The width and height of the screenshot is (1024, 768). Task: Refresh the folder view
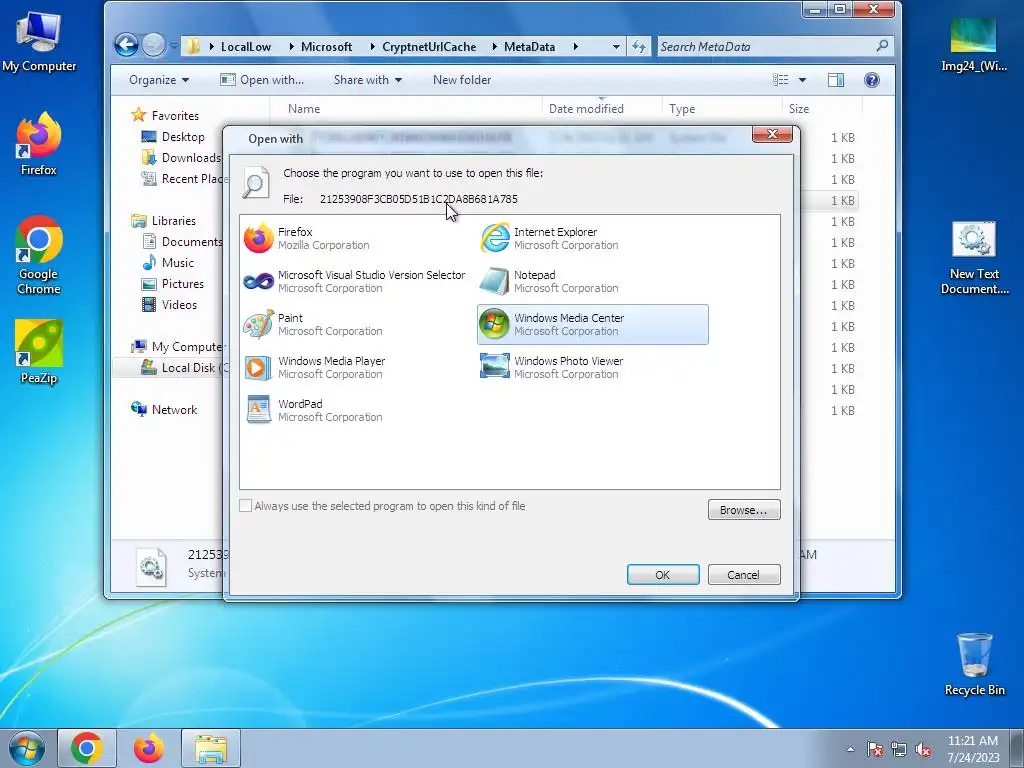pyautogui.click(x=639, y=47)
